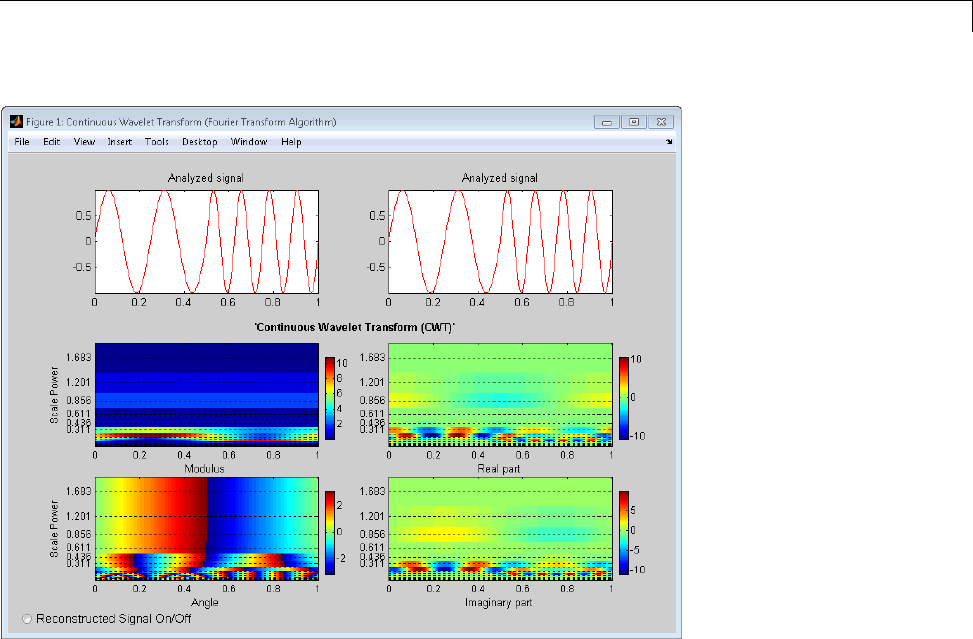This screenshot has width=973, height=639.
Task: Open the File menu
Action: [22, 142]
